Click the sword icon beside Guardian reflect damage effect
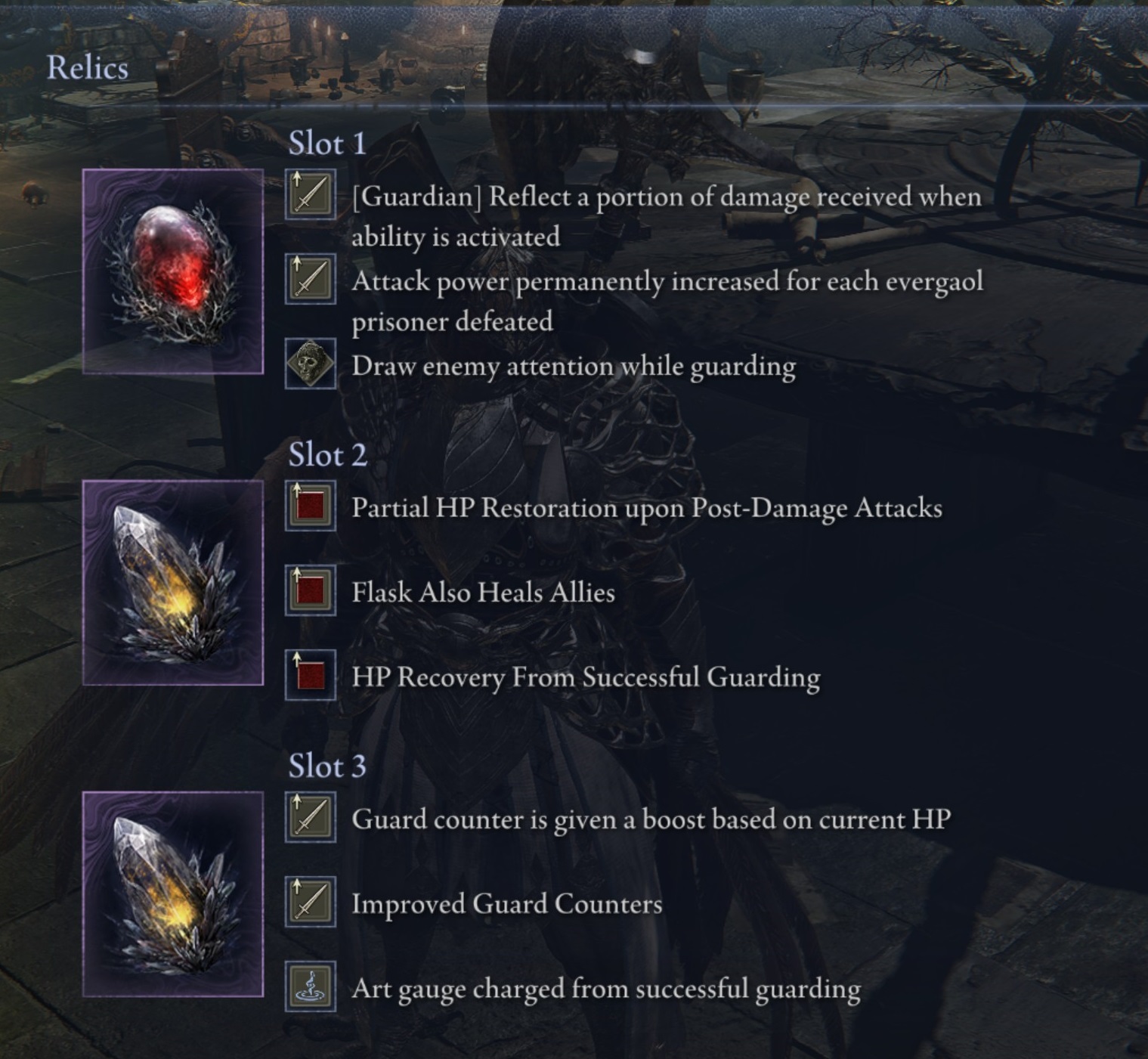 (311, 195)
